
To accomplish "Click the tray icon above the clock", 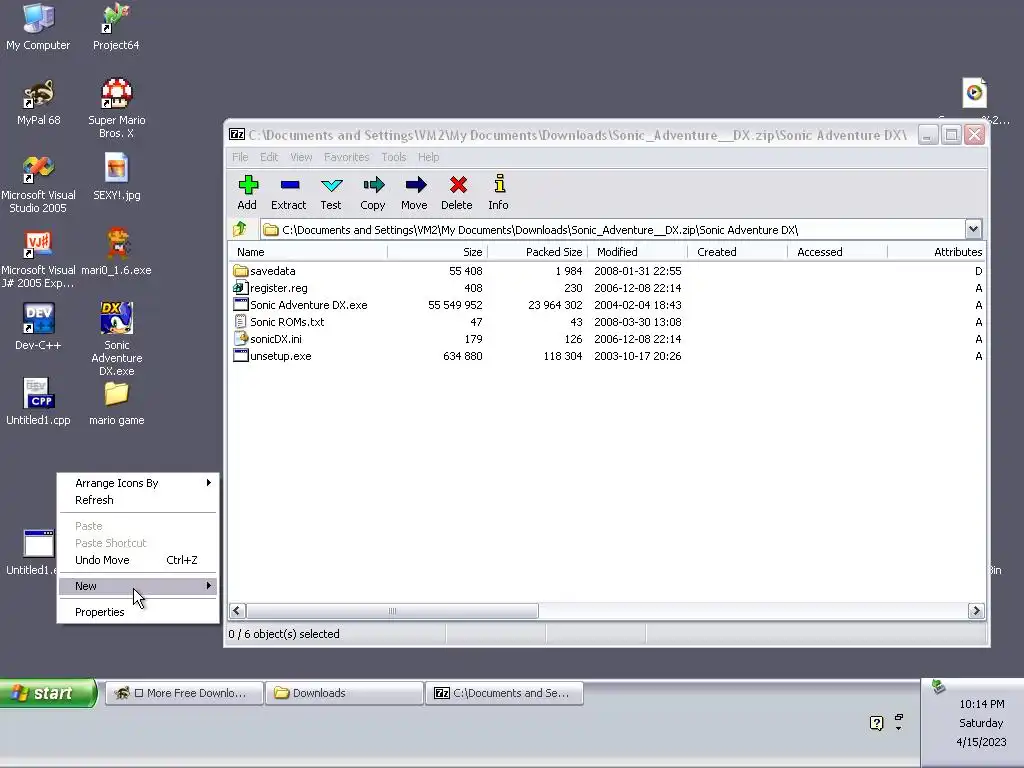I will click(x=938, y=686).
